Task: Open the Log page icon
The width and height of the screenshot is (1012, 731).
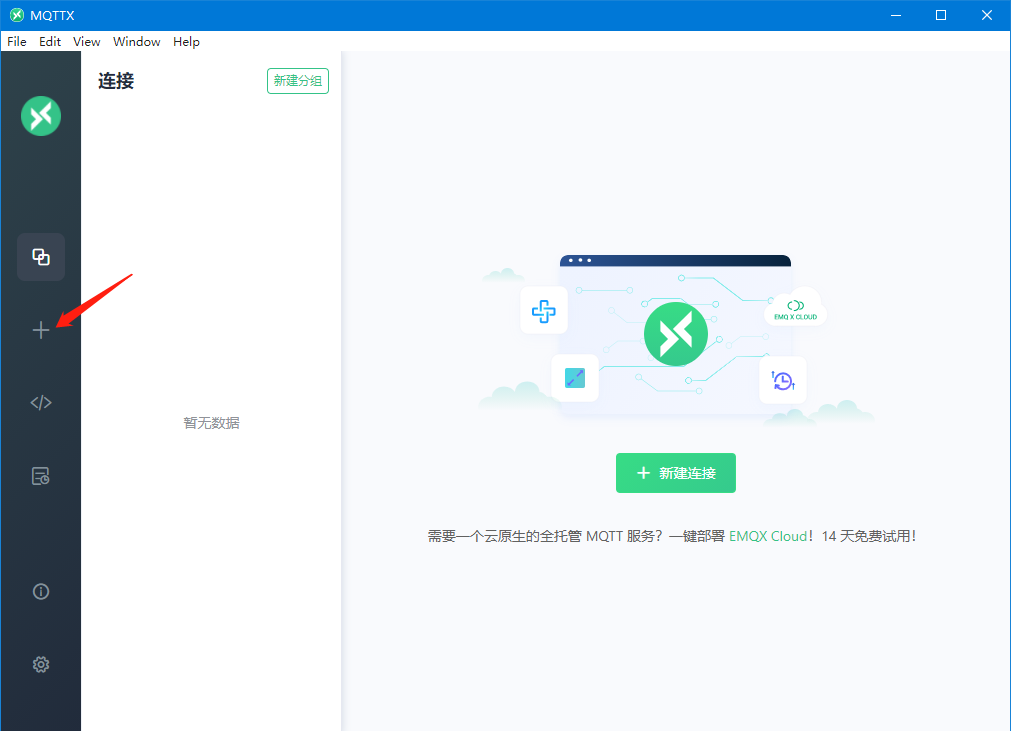Action: [x=41, y=476]
